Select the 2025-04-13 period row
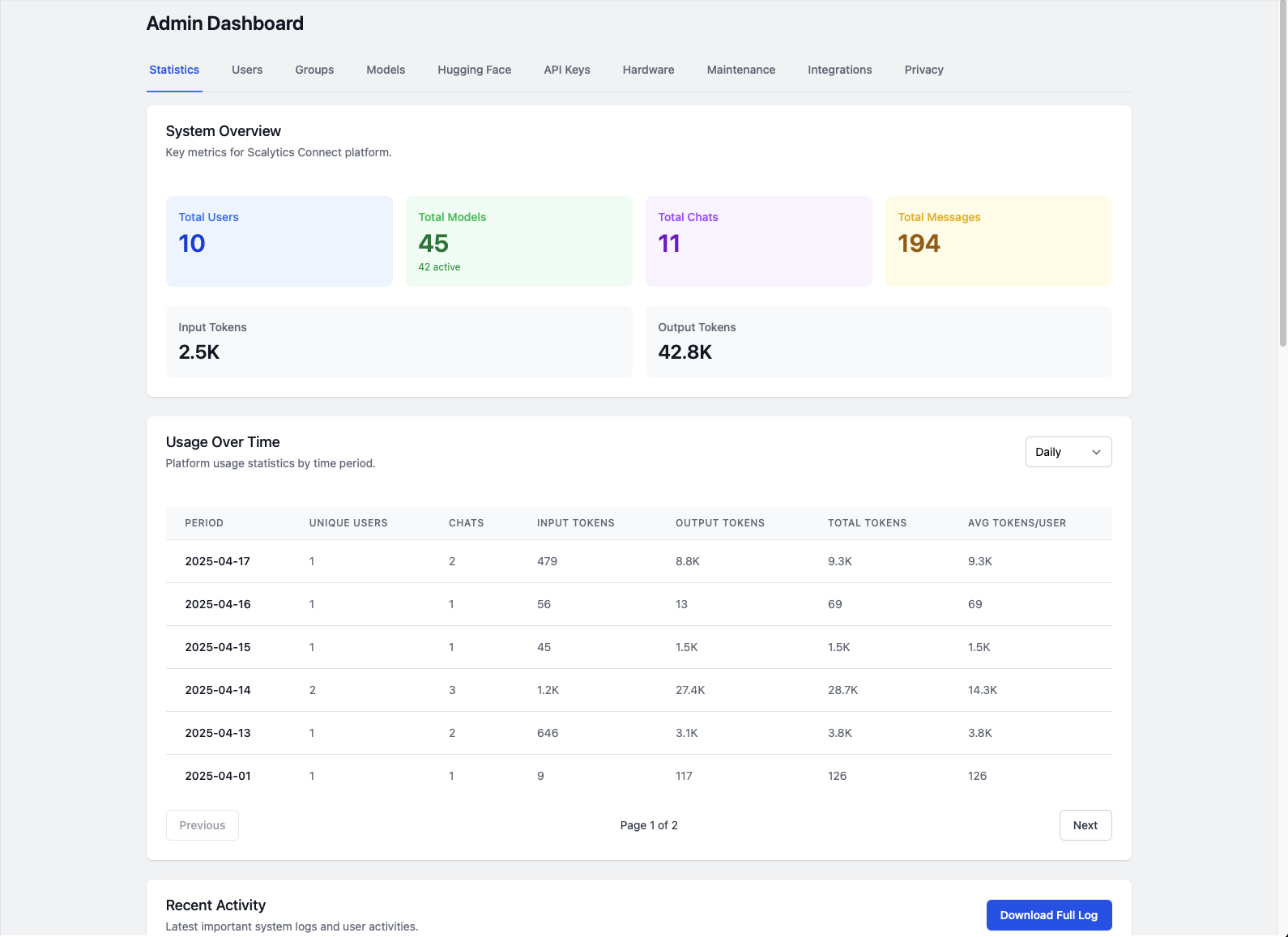Viewport: 1288px width, 937px height. (639, 733)
